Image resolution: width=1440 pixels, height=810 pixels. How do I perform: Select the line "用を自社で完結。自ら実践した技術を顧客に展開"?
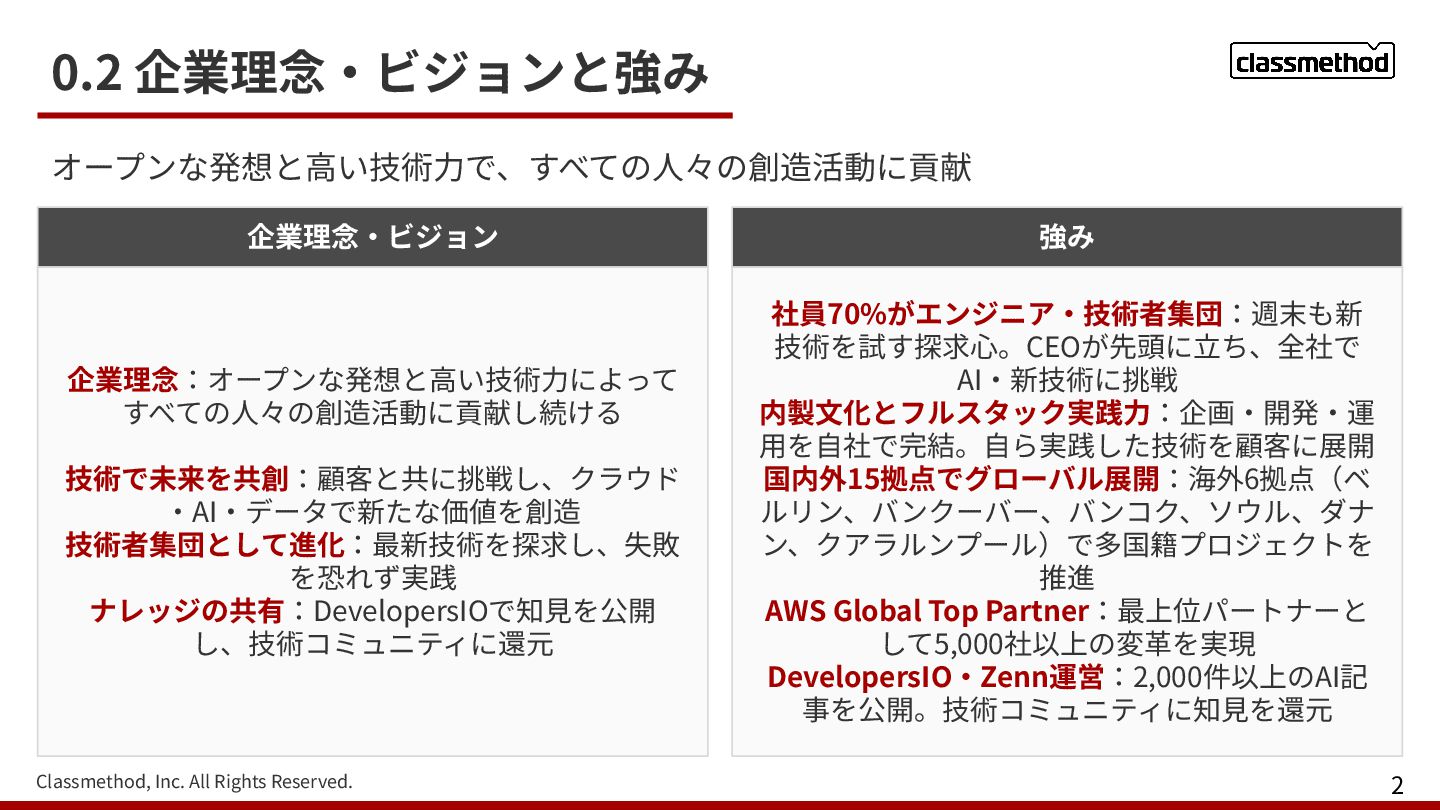(1067, 446)
